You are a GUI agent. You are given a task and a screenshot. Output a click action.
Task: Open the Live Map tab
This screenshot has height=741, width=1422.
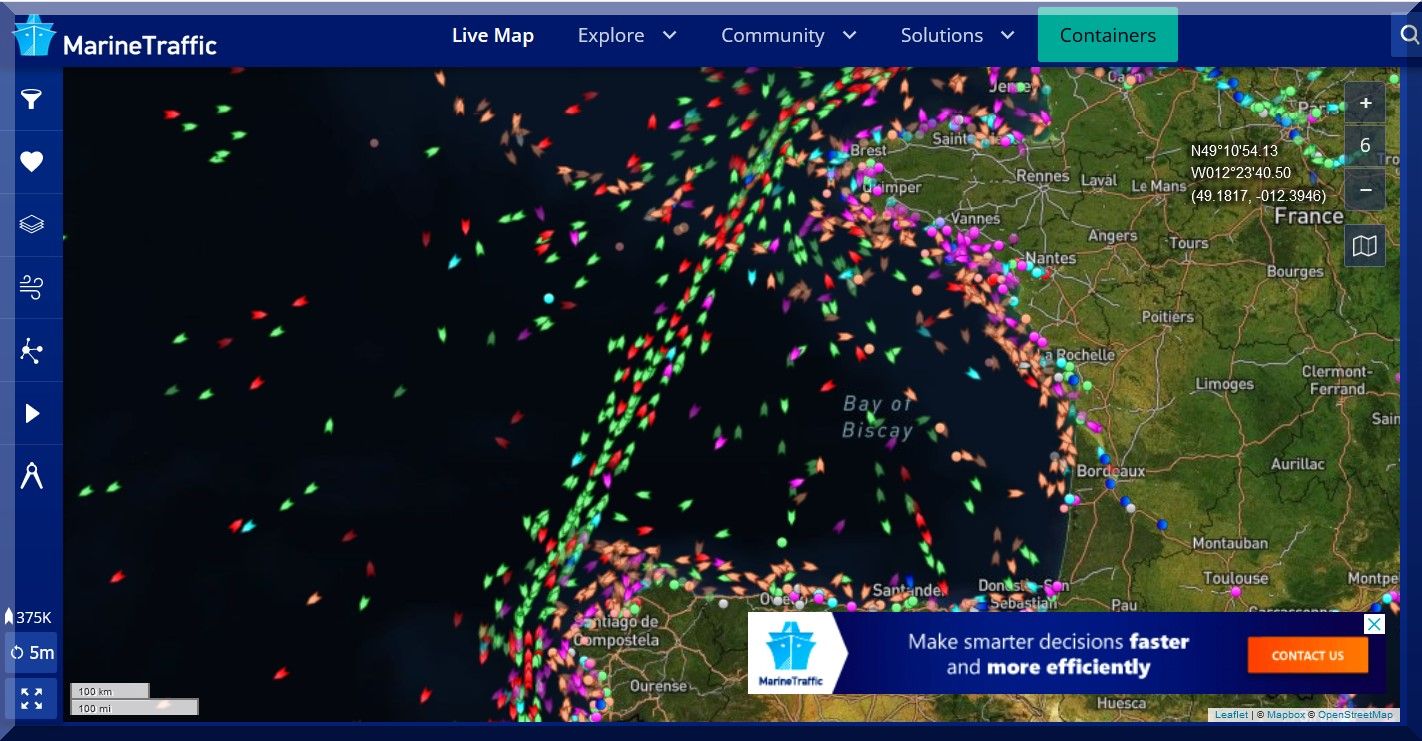click(x=493, y=36)
